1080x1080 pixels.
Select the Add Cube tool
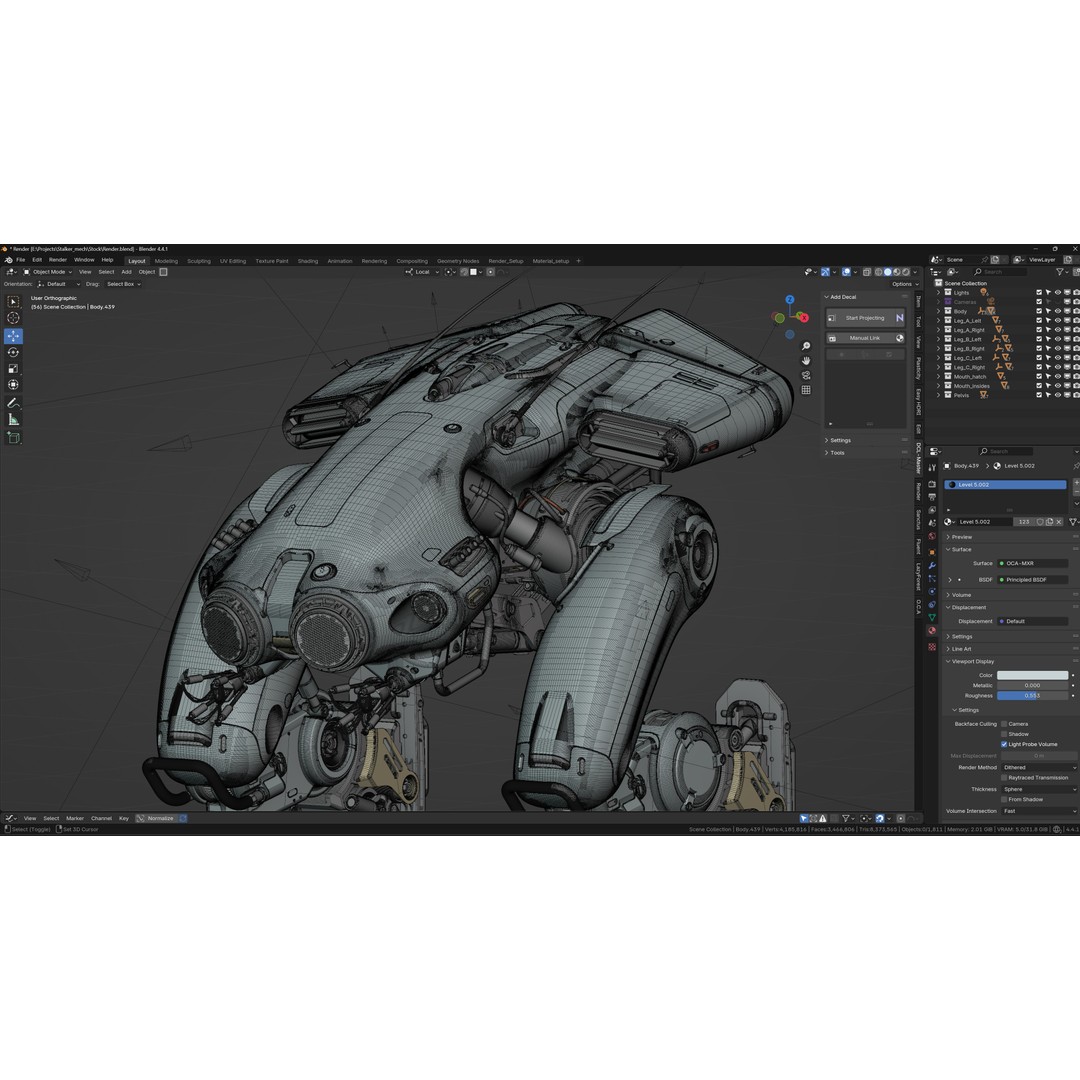13,437
